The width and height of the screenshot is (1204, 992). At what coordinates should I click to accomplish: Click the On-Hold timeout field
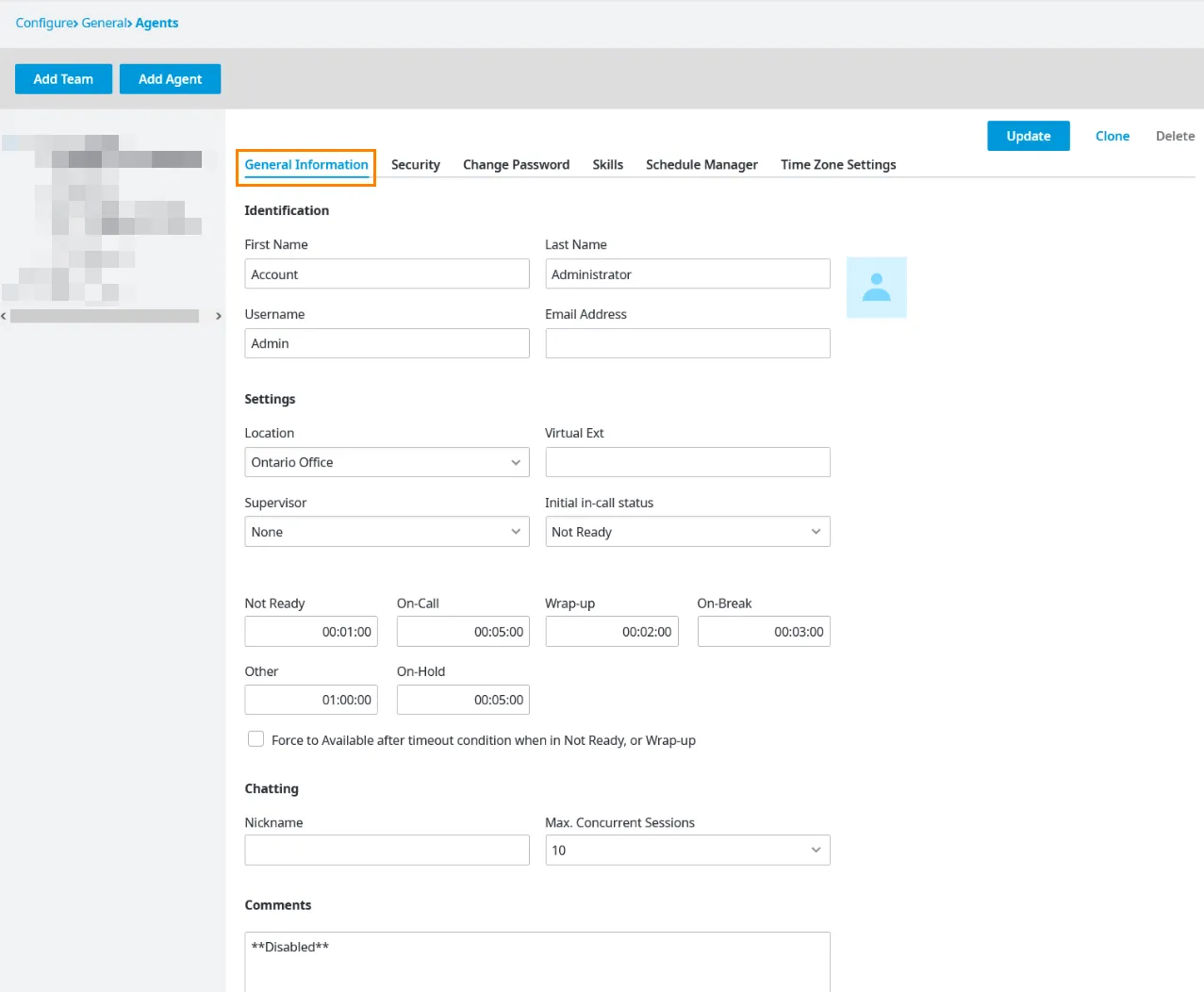coord(463,700)
